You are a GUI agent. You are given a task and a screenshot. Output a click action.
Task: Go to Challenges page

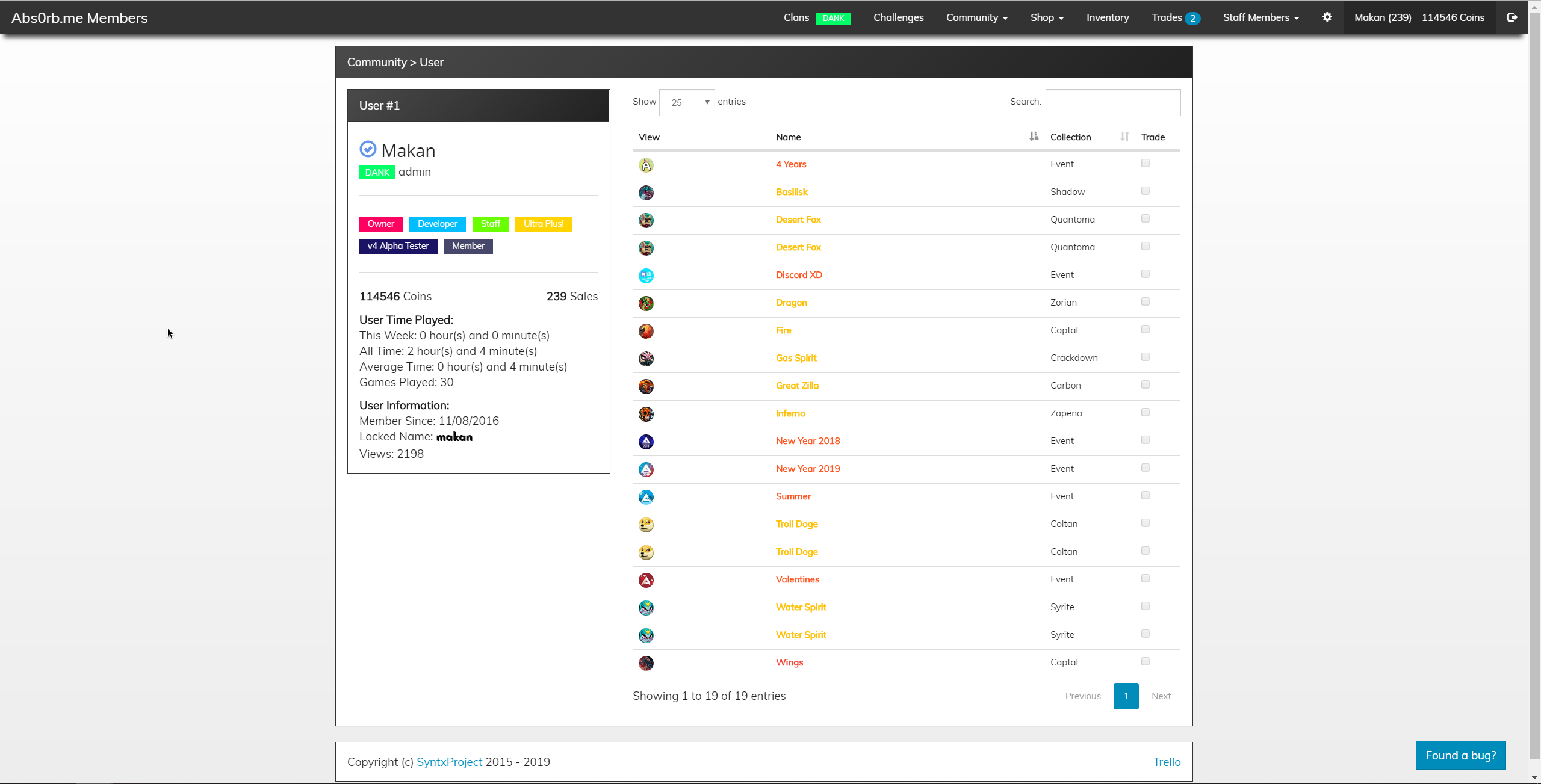click(898, 17)
